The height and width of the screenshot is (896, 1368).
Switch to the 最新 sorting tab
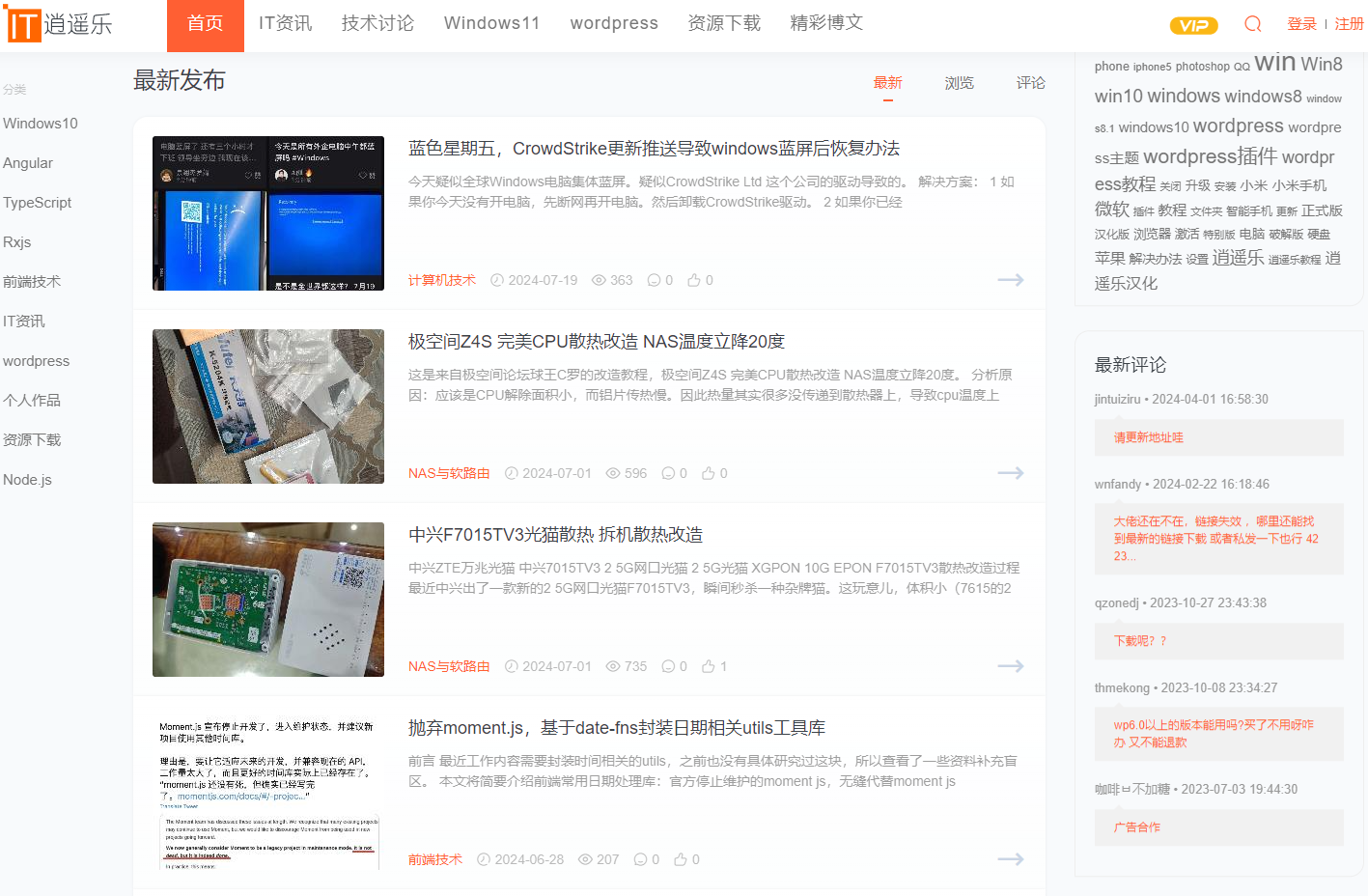[x=888, y=83]
